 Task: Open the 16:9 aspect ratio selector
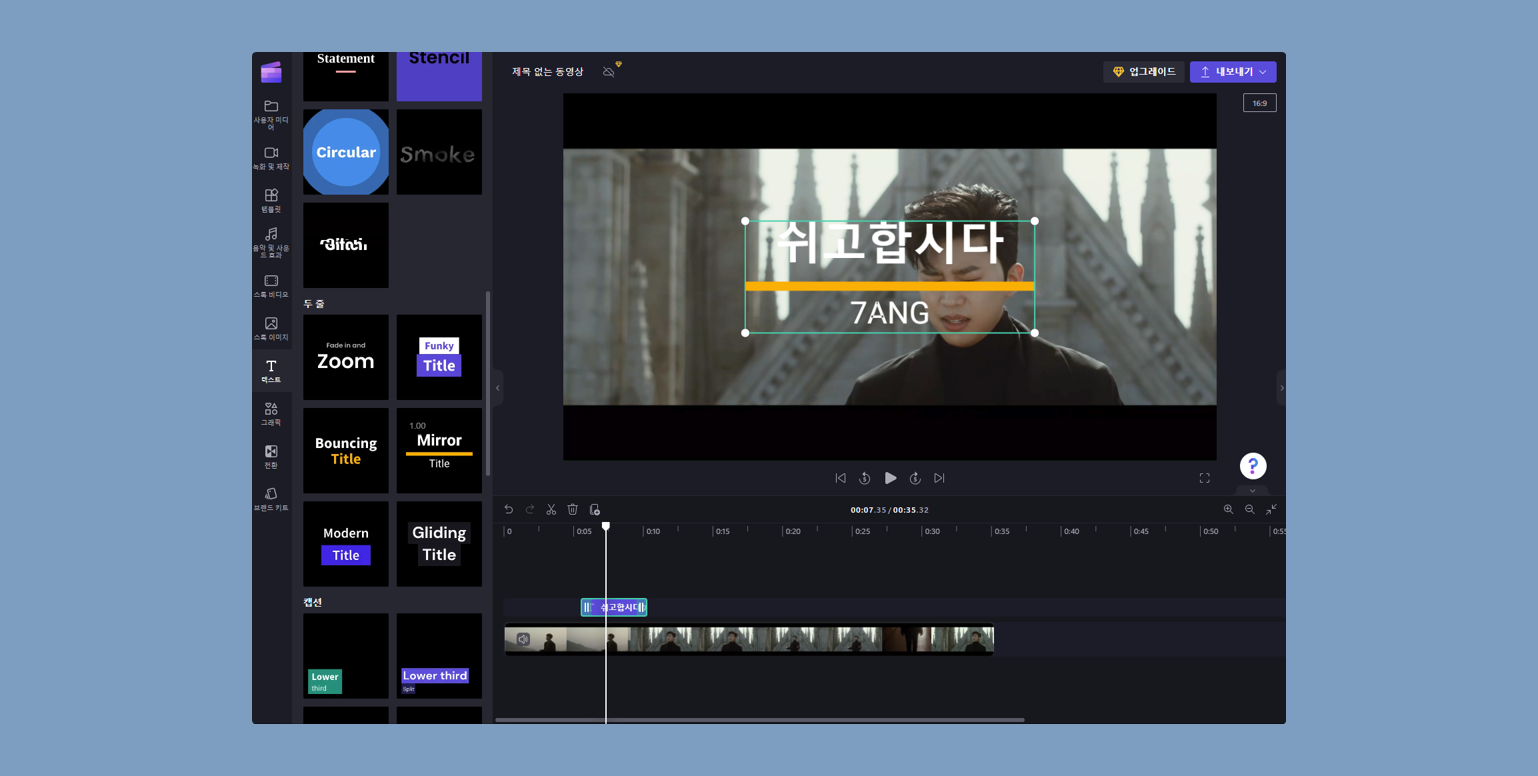pos(1260,103)
